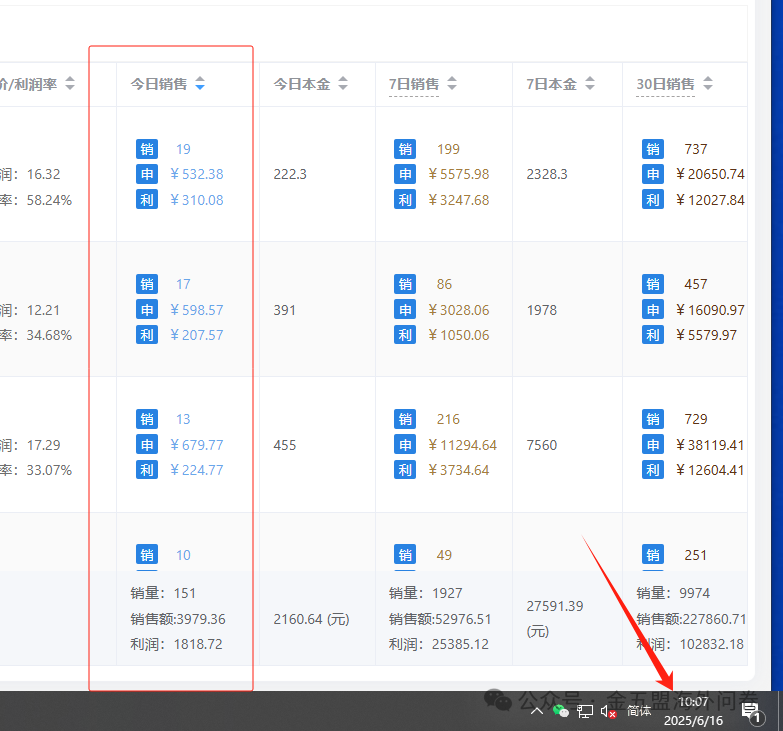Open WeChat tray icon
Screen dimensions: 783x731
561,711
